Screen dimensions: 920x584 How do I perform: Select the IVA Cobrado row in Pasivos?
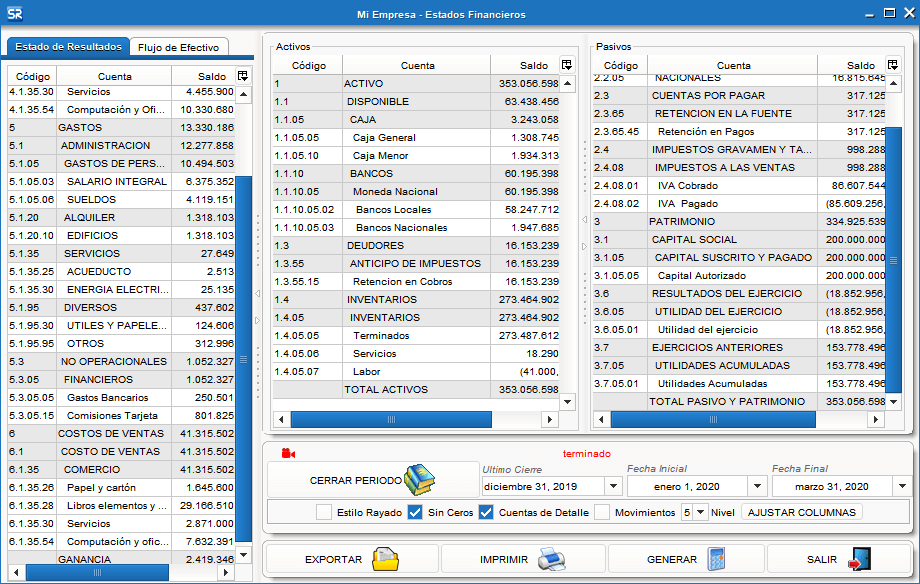pos(739,185)
